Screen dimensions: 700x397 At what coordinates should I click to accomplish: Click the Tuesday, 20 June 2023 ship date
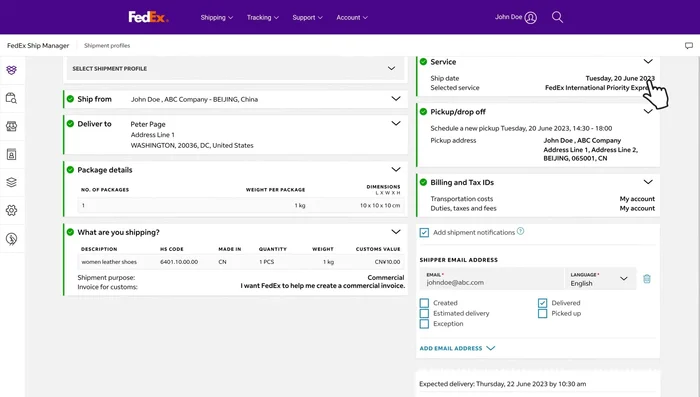pyautogui.click(x=620, y=78)
